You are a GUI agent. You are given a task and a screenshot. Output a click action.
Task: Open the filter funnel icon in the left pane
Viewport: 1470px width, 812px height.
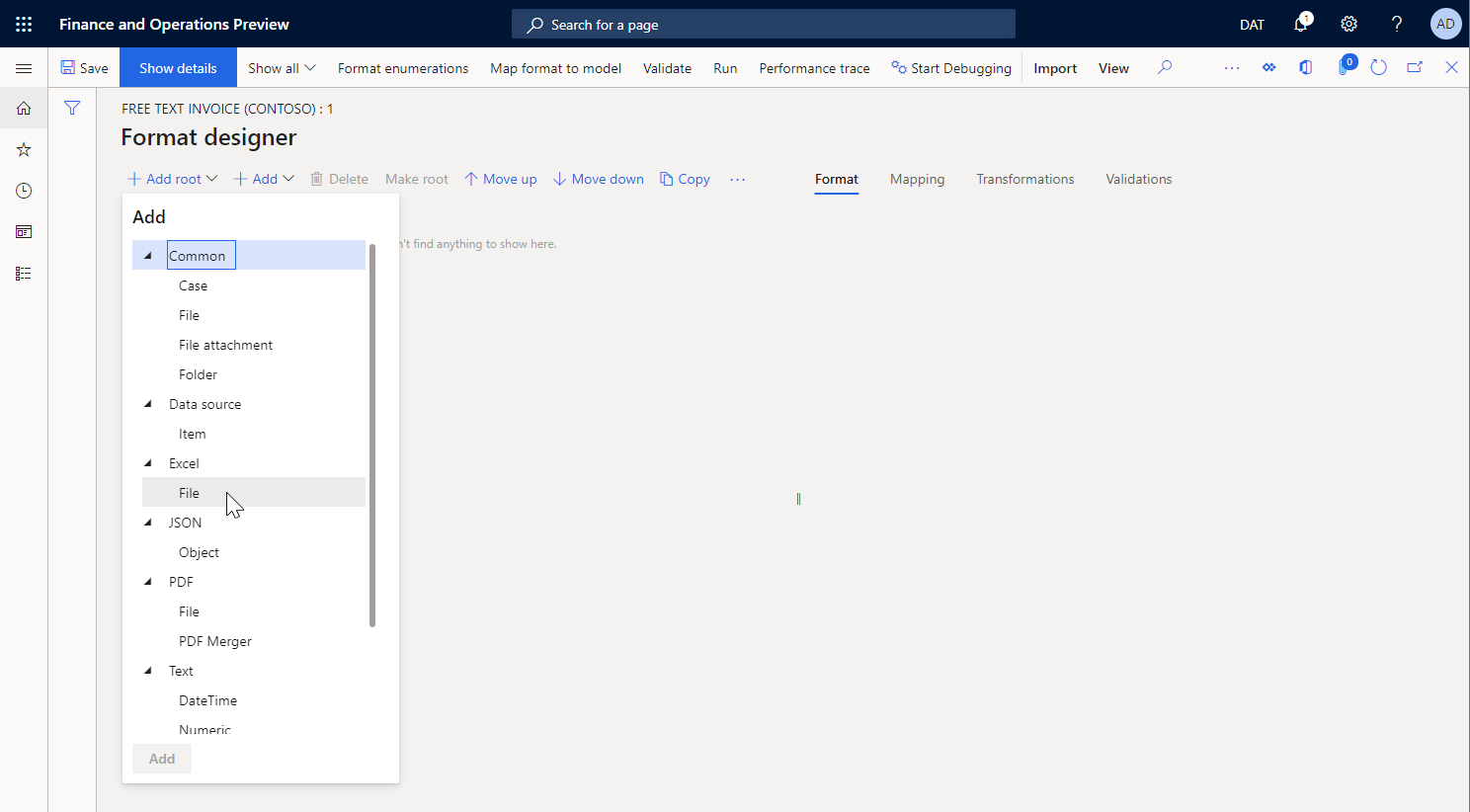[72, 108]
